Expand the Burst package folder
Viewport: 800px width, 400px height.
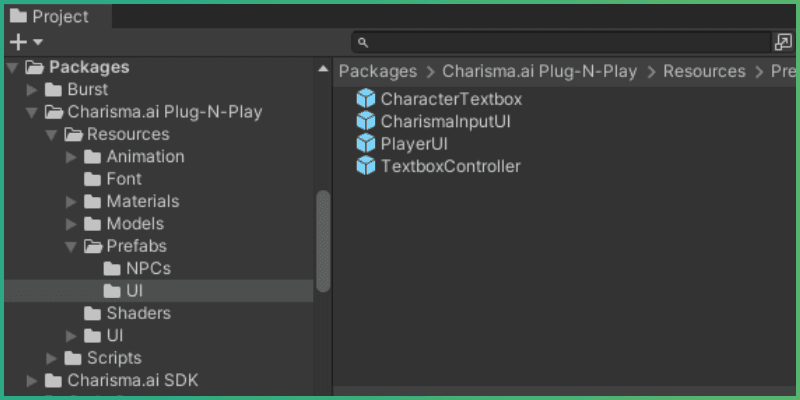point(32,90)
